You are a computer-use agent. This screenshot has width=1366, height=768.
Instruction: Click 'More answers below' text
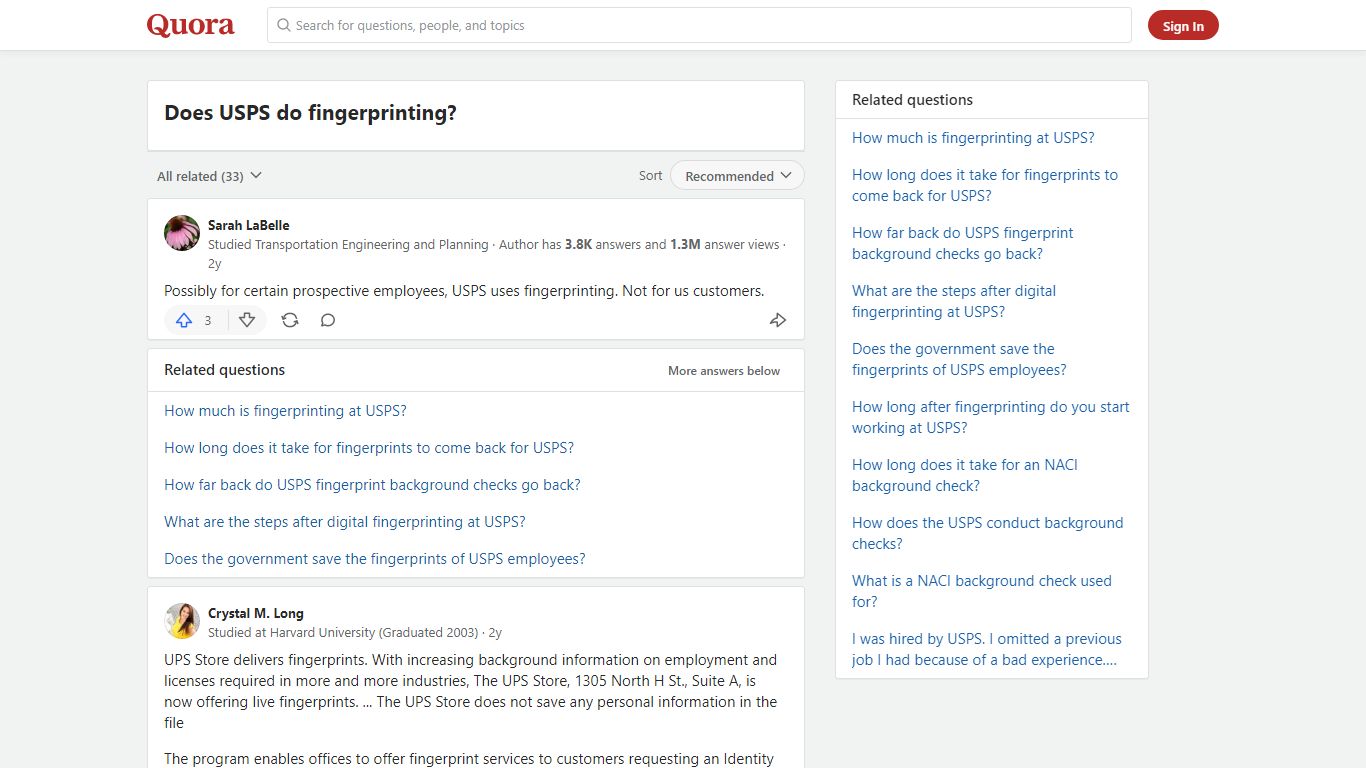pos(724,371)
